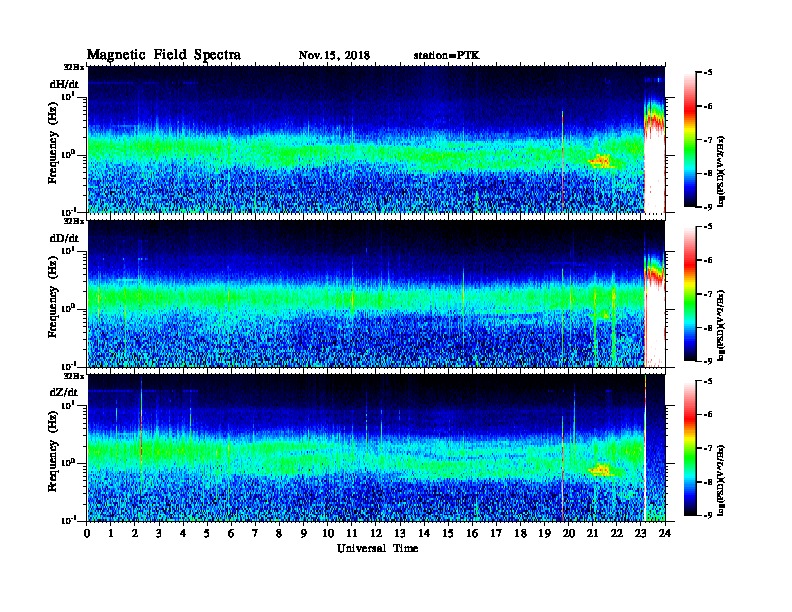
Task: Click the color scale bar beside the dH/dt panel
Action: click(690, 139)
